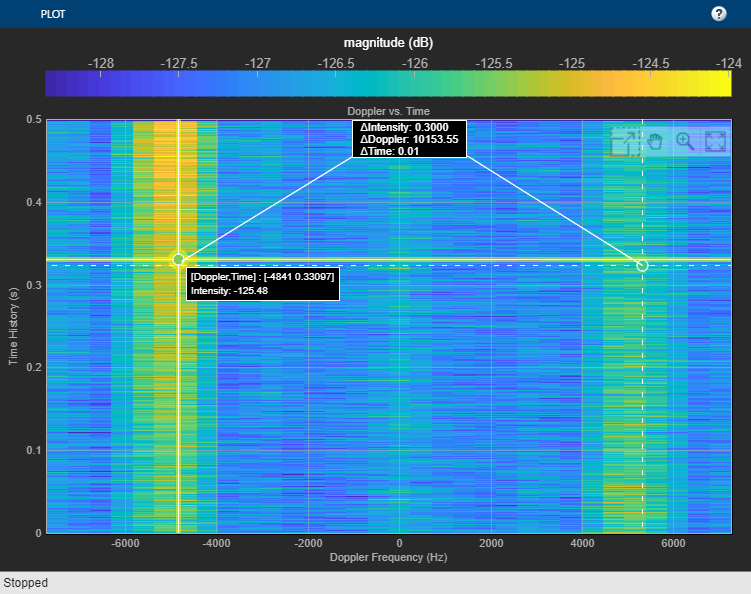
Task: Click the magnitude (dB) colorbar title
Action: pyautogui.click(x=388, y=42)
